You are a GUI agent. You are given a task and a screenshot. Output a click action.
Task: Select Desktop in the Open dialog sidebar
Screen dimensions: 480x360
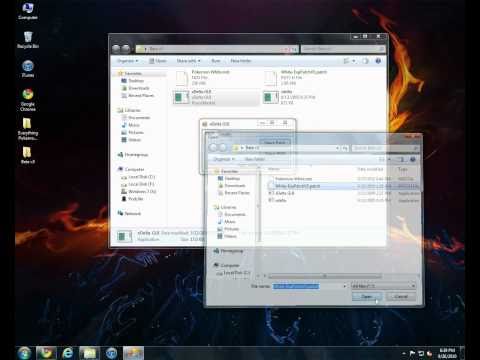[229, 178]
